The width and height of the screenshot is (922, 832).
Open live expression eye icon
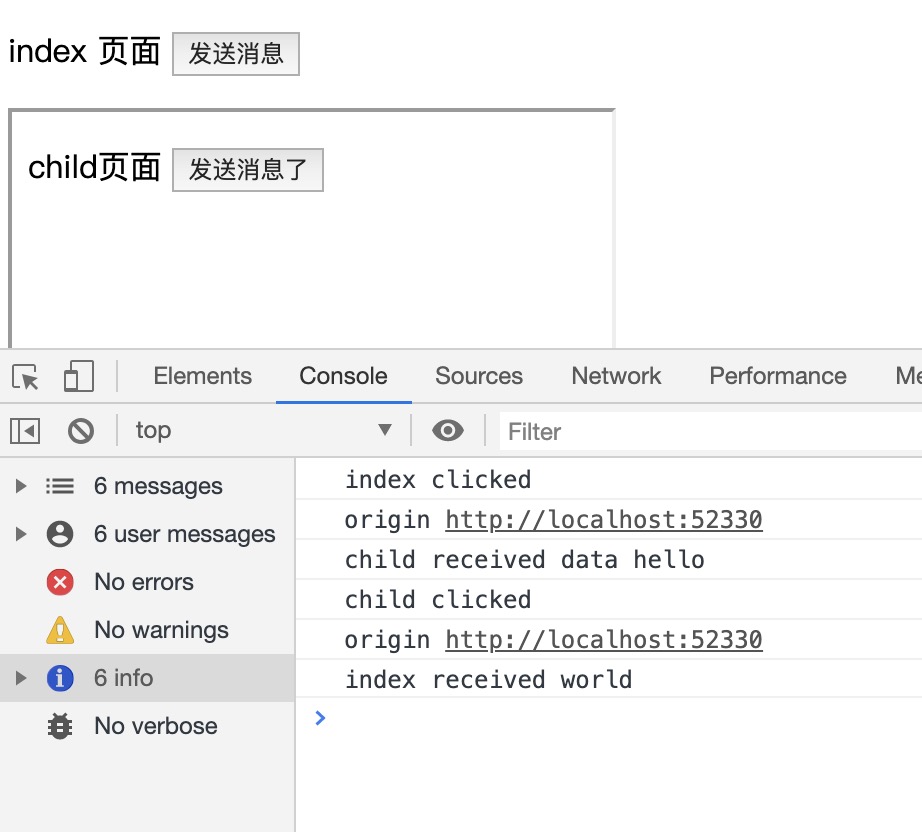[x=447, y=431]
